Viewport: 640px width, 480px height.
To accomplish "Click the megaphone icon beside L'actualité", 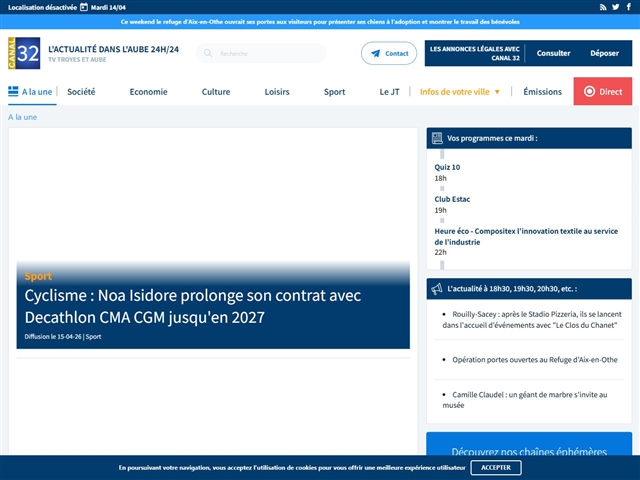I will (x=437, y=289).
